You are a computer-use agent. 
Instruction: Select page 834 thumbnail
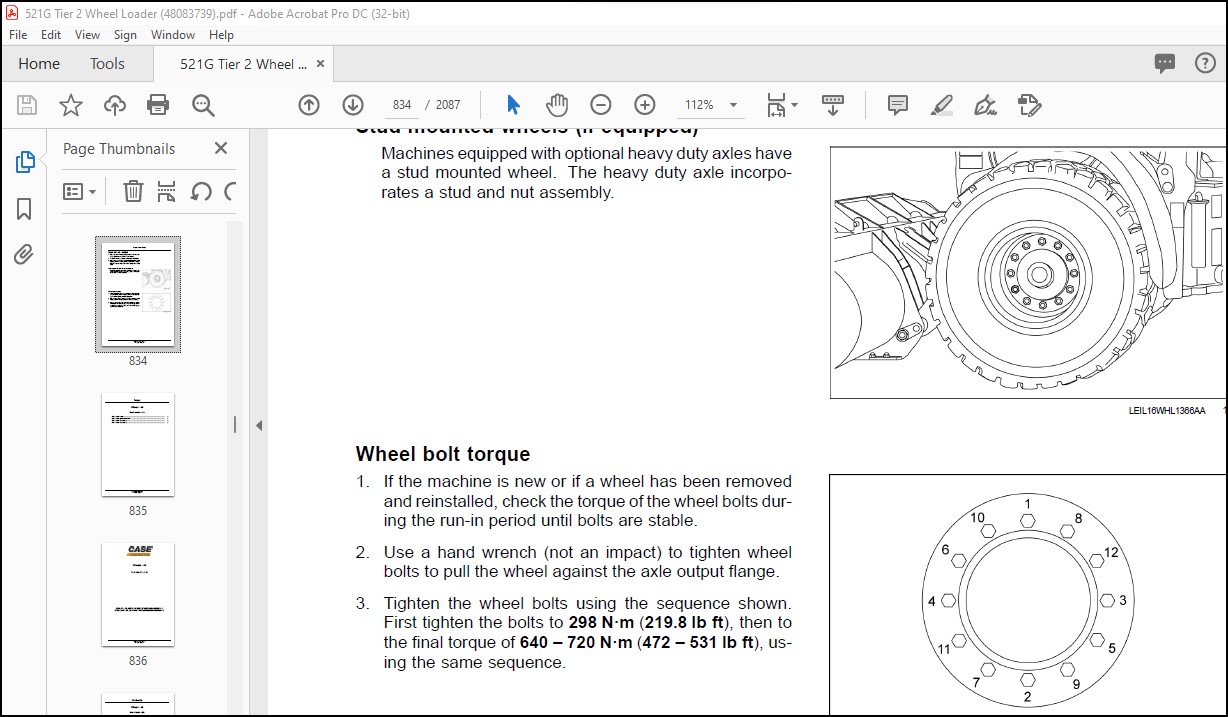138,294
